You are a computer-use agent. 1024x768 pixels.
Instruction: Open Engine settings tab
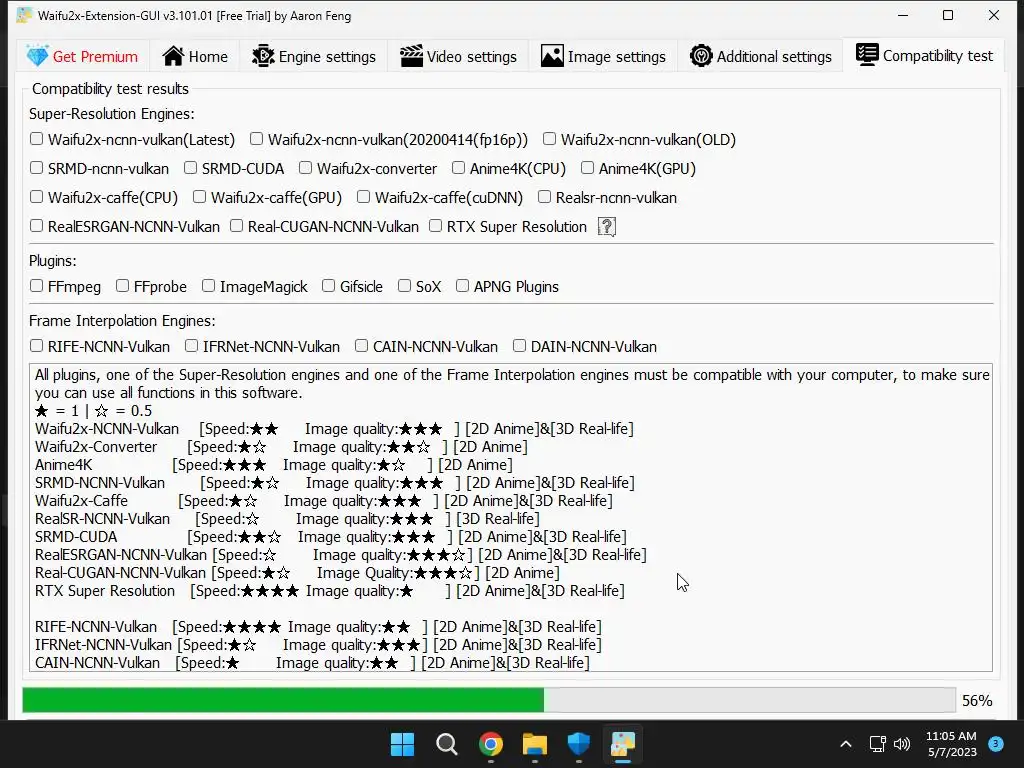pyautogui.click(x=313, y=56)
